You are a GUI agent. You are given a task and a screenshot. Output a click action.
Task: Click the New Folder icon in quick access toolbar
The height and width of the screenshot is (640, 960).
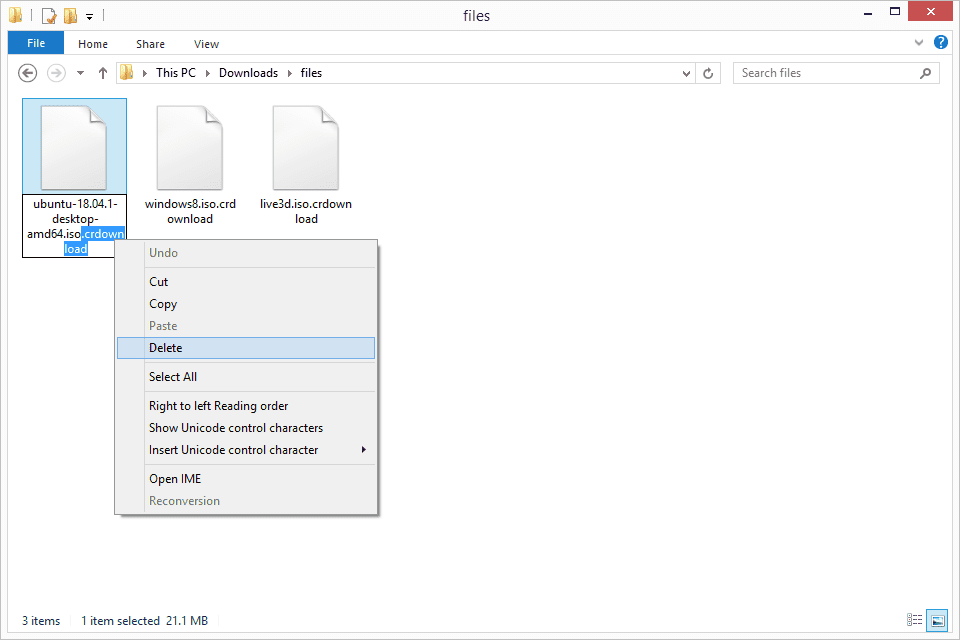70,15
